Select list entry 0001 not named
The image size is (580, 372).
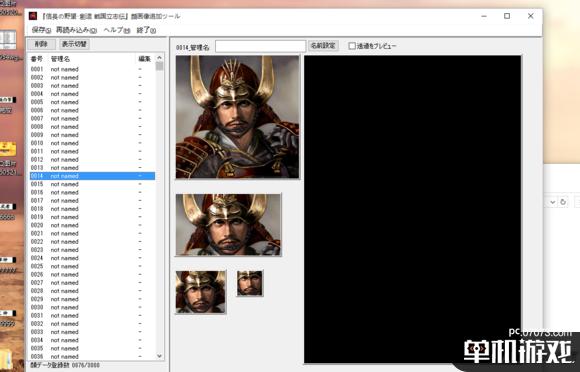tap(92, 69)
